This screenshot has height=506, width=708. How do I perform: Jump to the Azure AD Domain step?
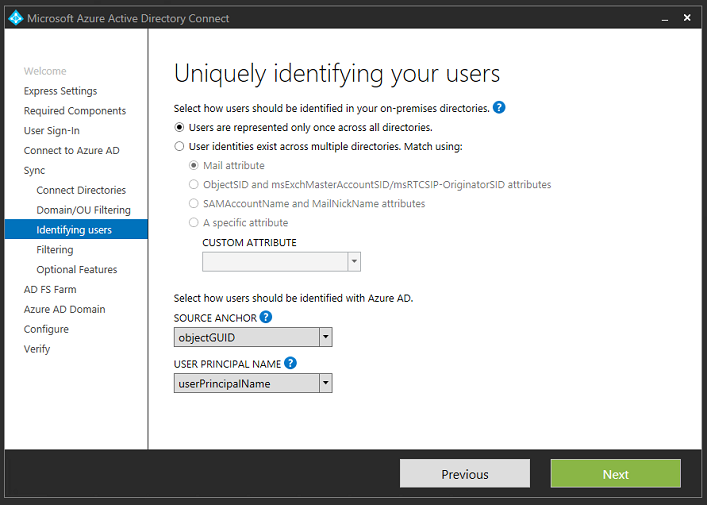tap(64, 309)
